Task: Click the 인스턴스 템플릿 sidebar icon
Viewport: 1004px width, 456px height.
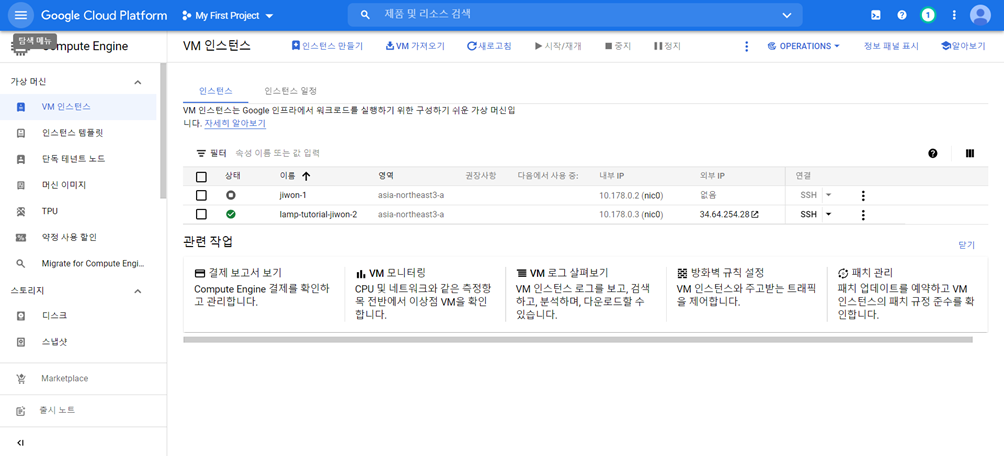Action: (x=20, y=133)
